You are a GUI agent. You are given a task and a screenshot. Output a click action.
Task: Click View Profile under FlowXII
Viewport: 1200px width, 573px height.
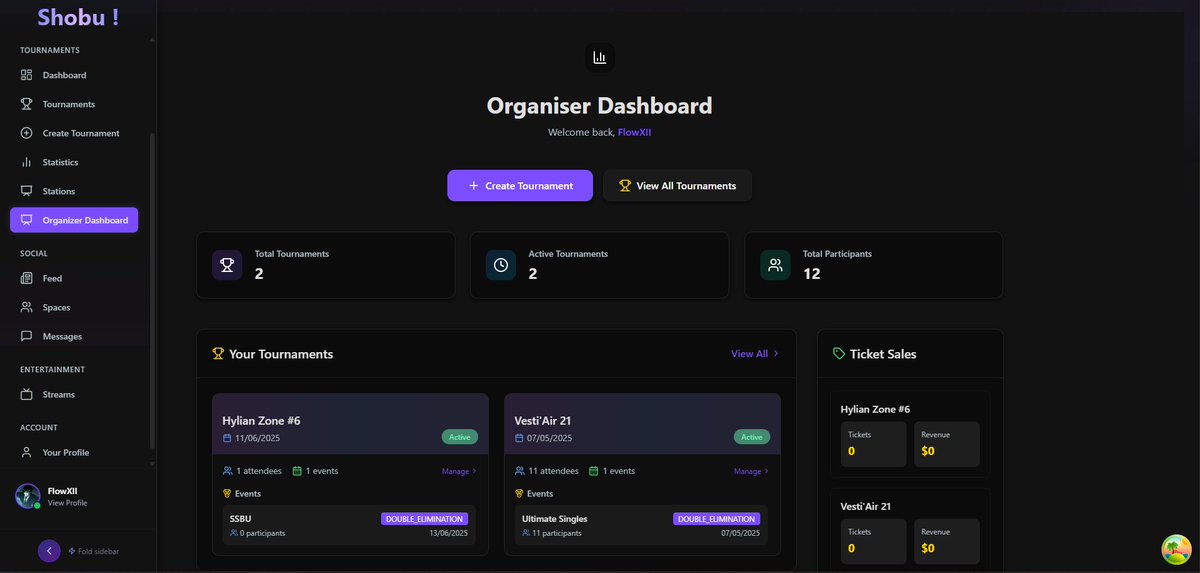pos(67,503)
